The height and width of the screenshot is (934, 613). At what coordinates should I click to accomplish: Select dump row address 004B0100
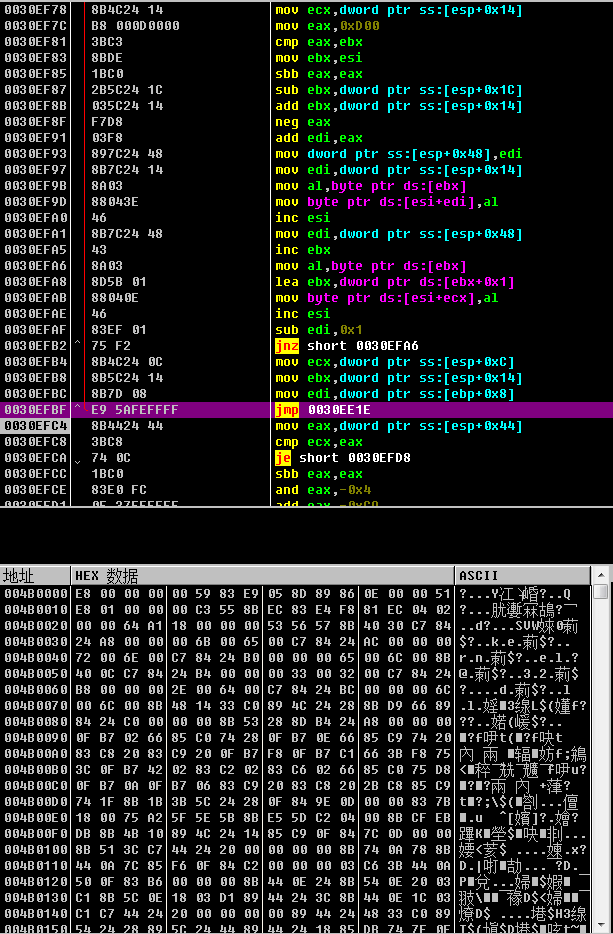click(x=35, y=850)
